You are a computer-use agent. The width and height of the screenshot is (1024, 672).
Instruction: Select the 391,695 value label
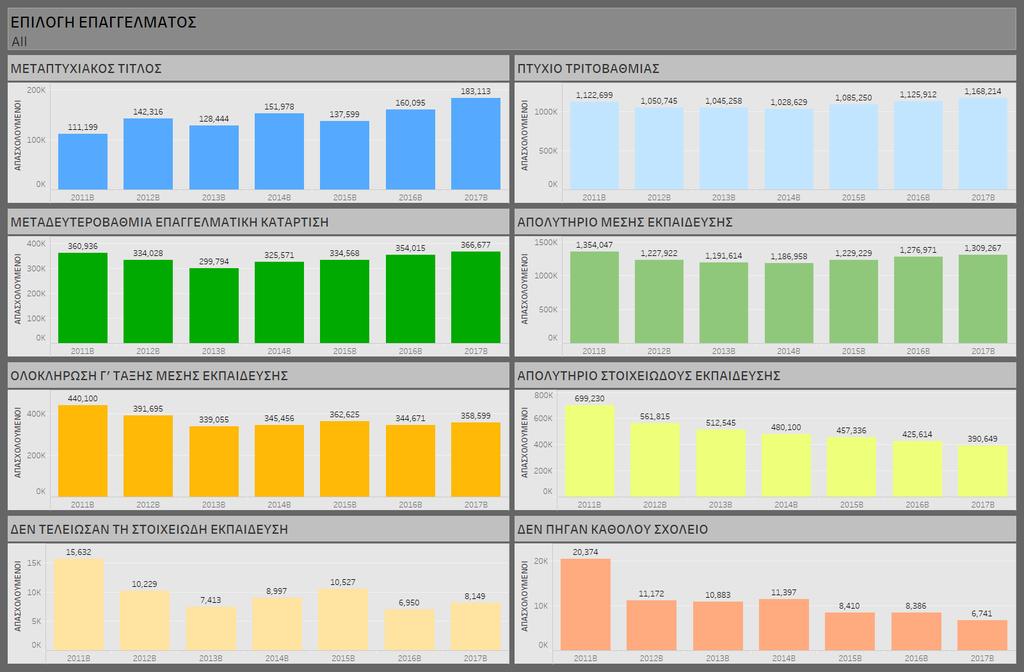148,409
